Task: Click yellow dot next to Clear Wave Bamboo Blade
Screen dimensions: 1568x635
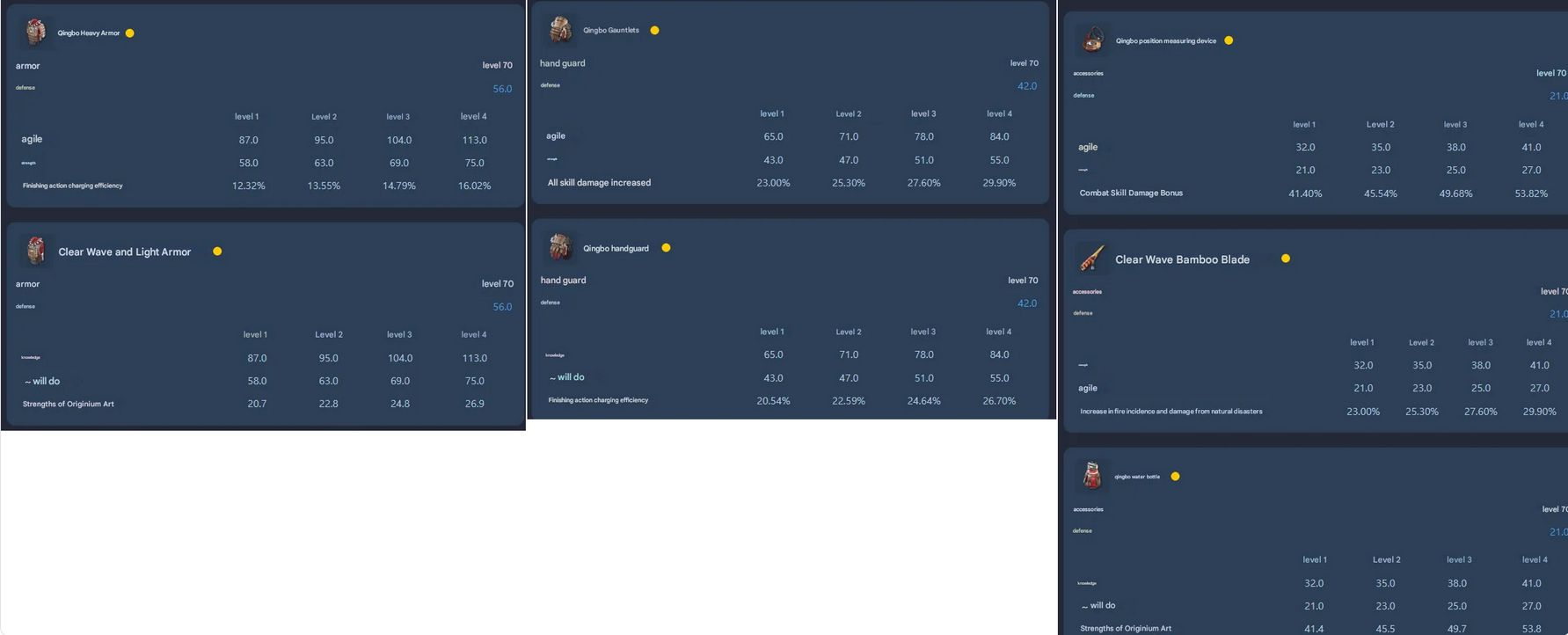Action: pos(1286,259)
